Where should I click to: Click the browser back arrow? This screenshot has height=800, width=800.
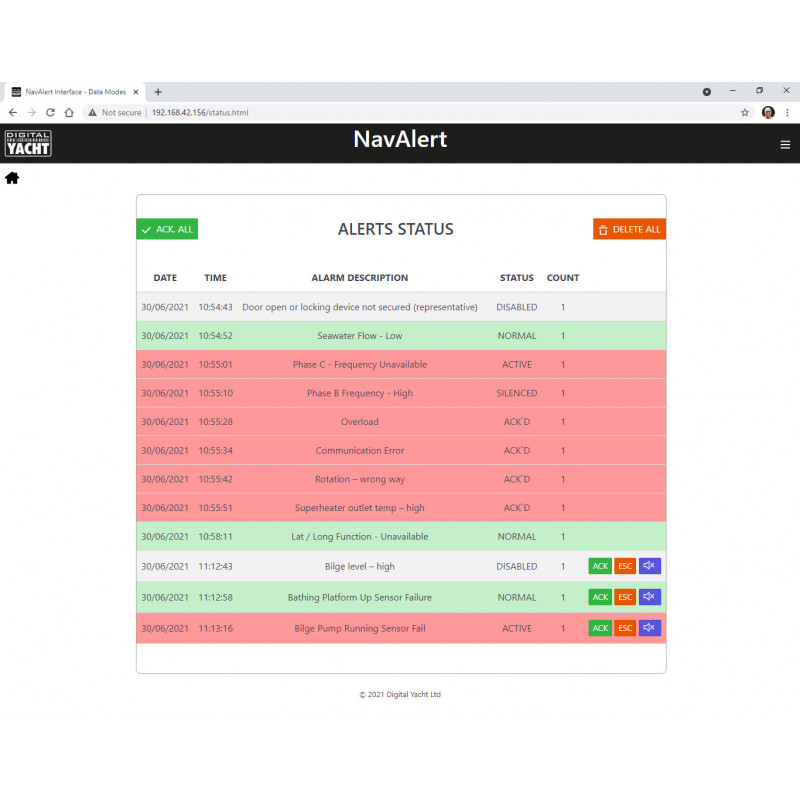[13, 113]
